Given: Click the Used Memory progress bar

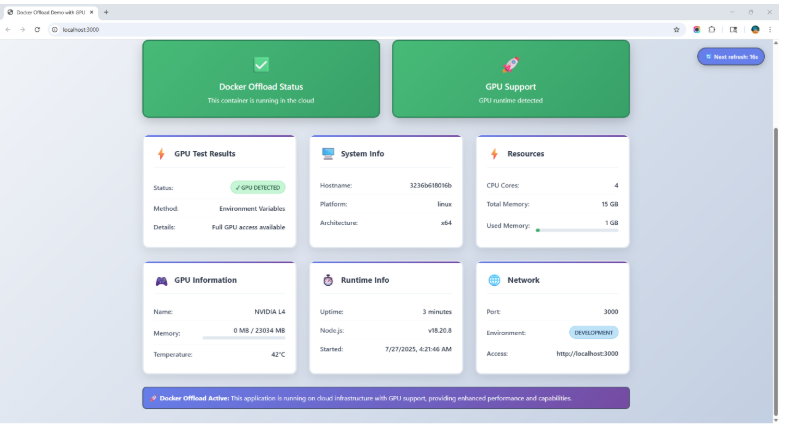Looking at the screenshot, I should point(577,230).
